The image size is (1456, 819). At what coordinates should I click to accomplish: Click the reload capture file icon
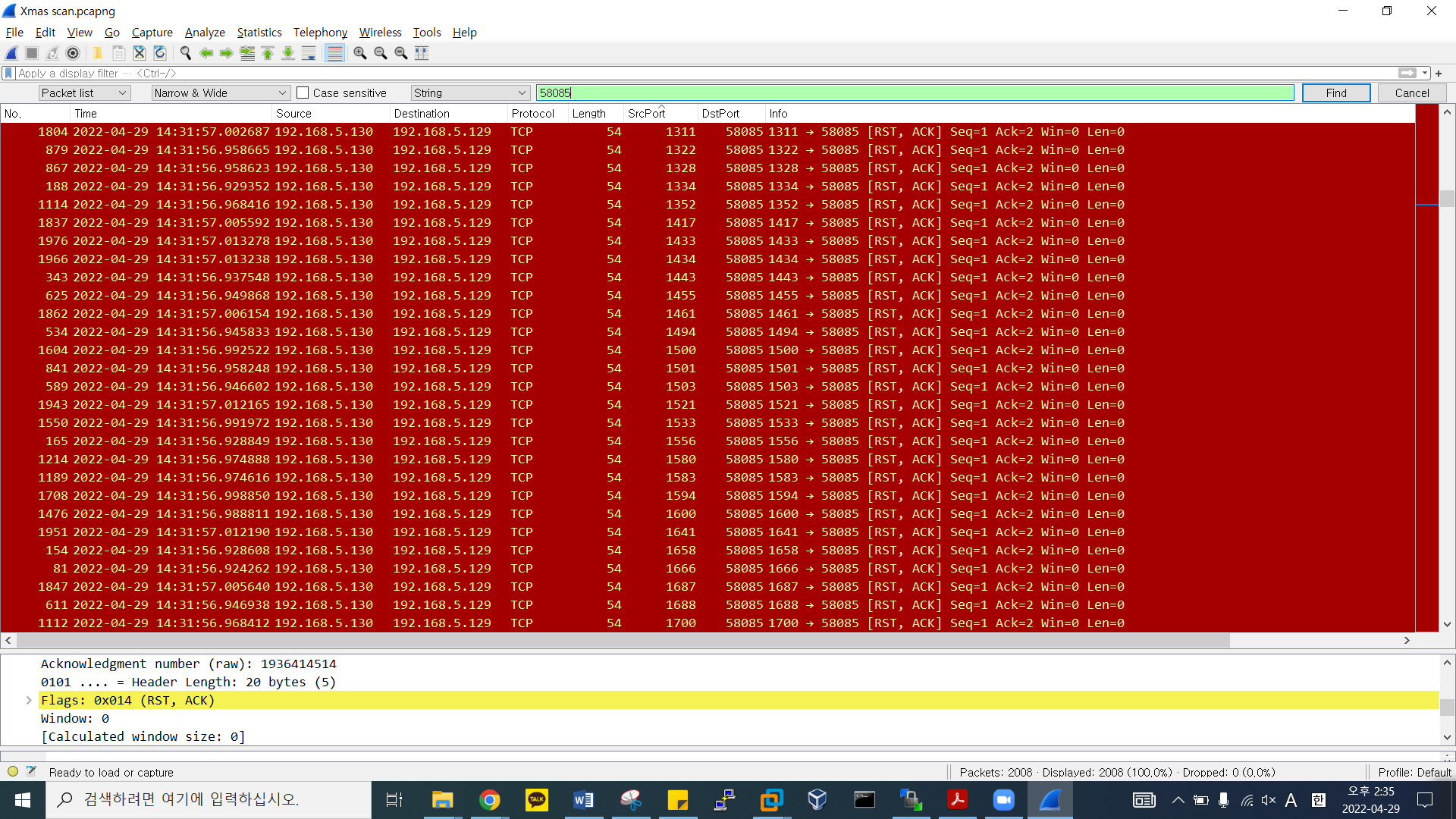tap(160, 53)
